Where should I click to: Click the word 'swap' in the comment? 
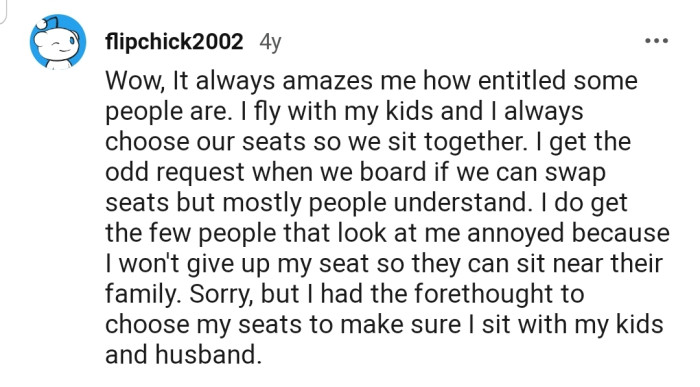point(575,174)
